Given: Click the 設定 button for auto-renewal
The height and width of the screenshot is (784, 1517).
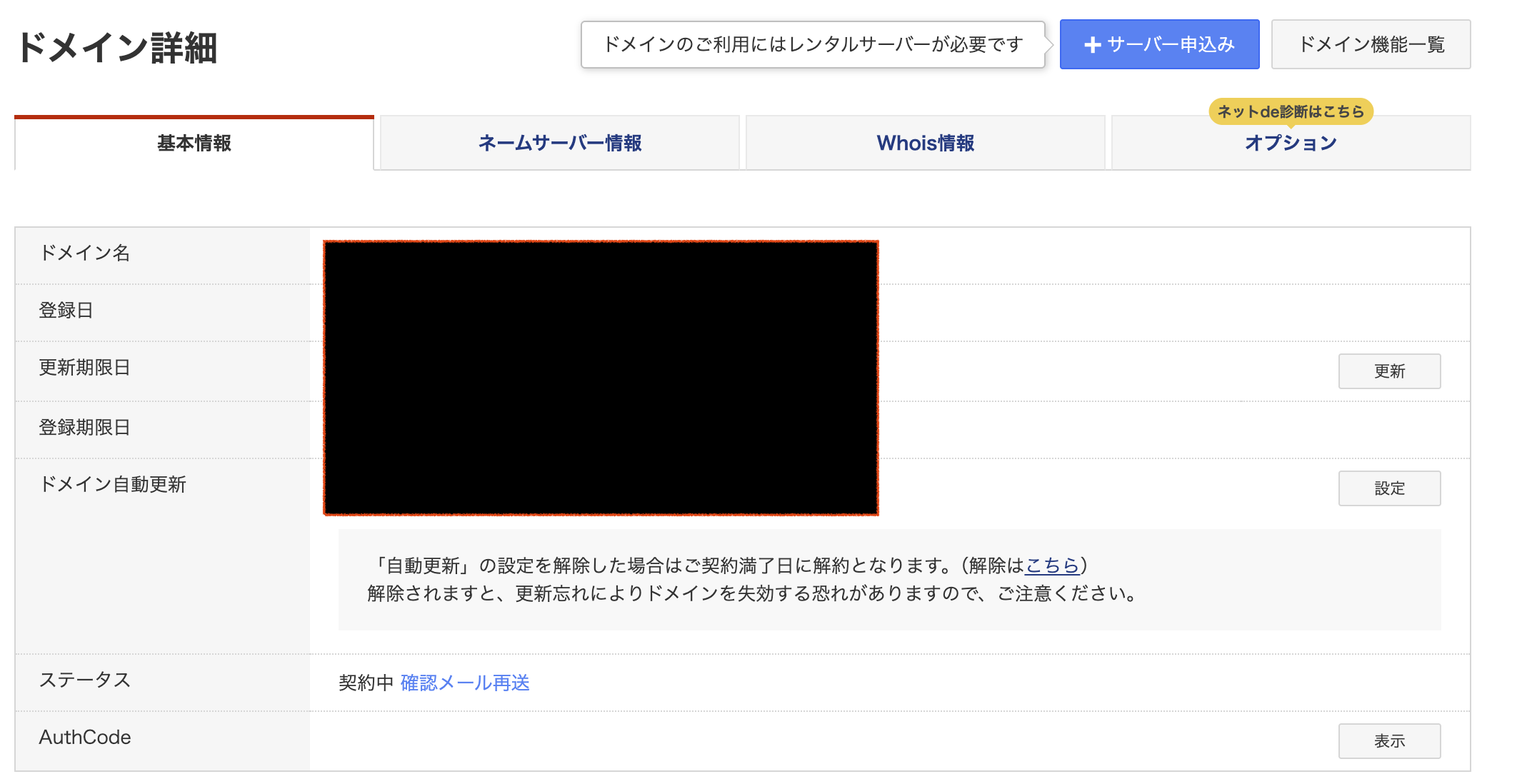Looking at the screenshot, I should [x=1388, y=488].
